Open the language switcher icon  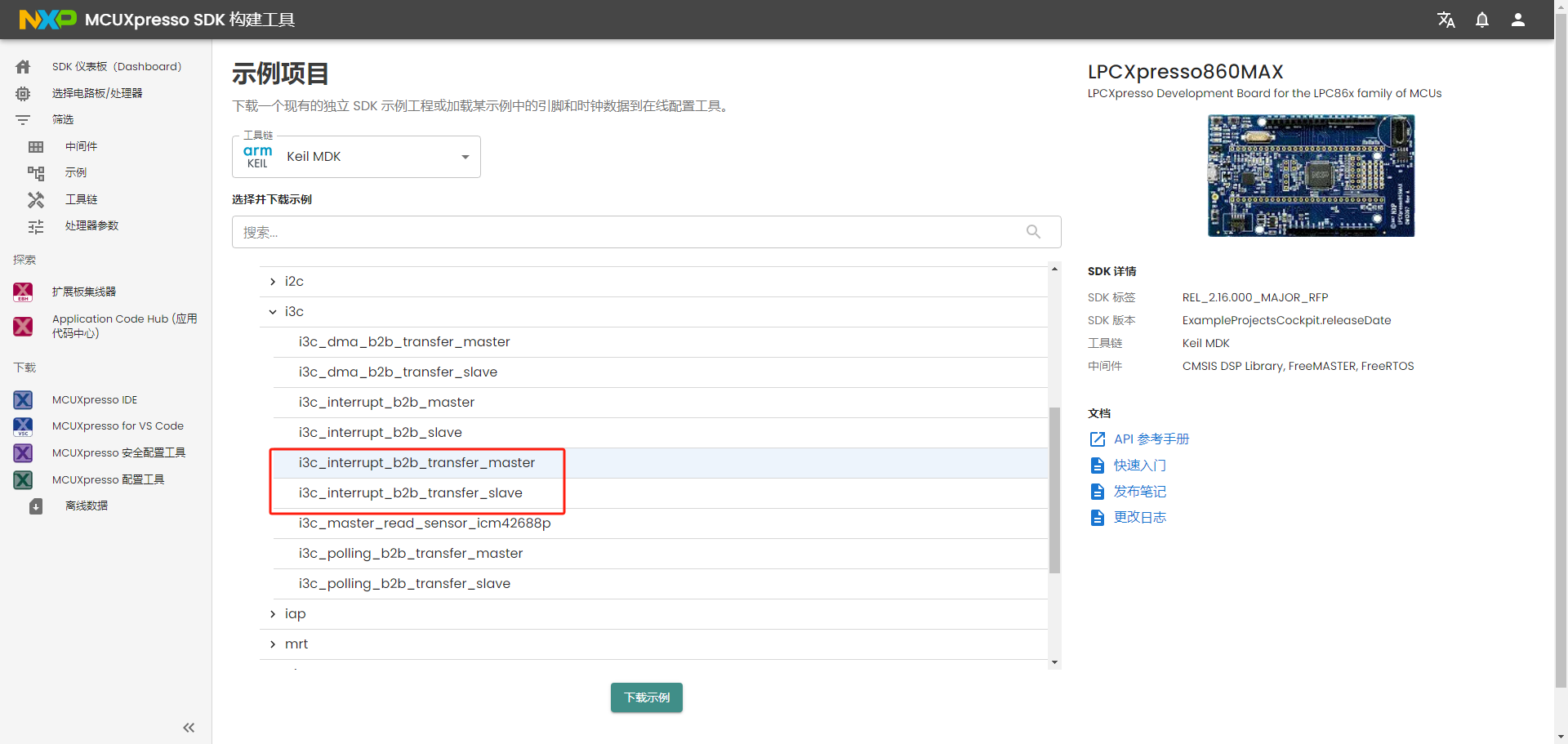pos(1446,20)
